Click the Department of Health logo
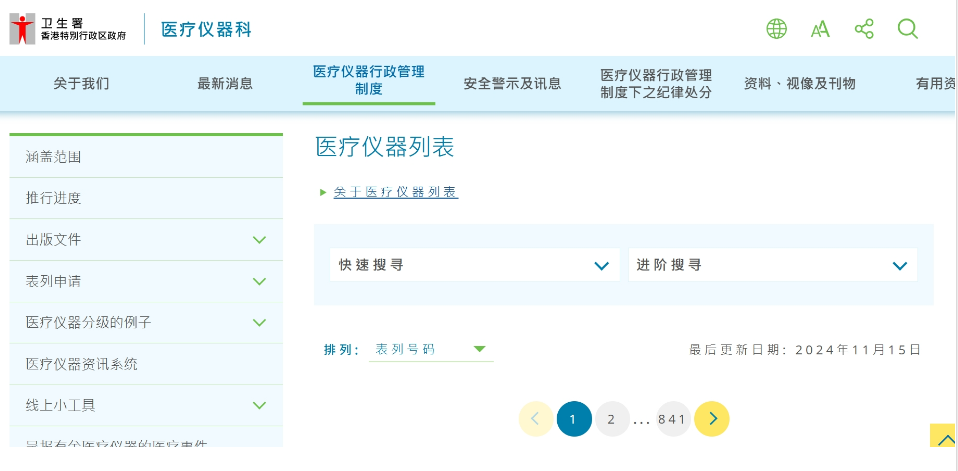 (68, 29)
